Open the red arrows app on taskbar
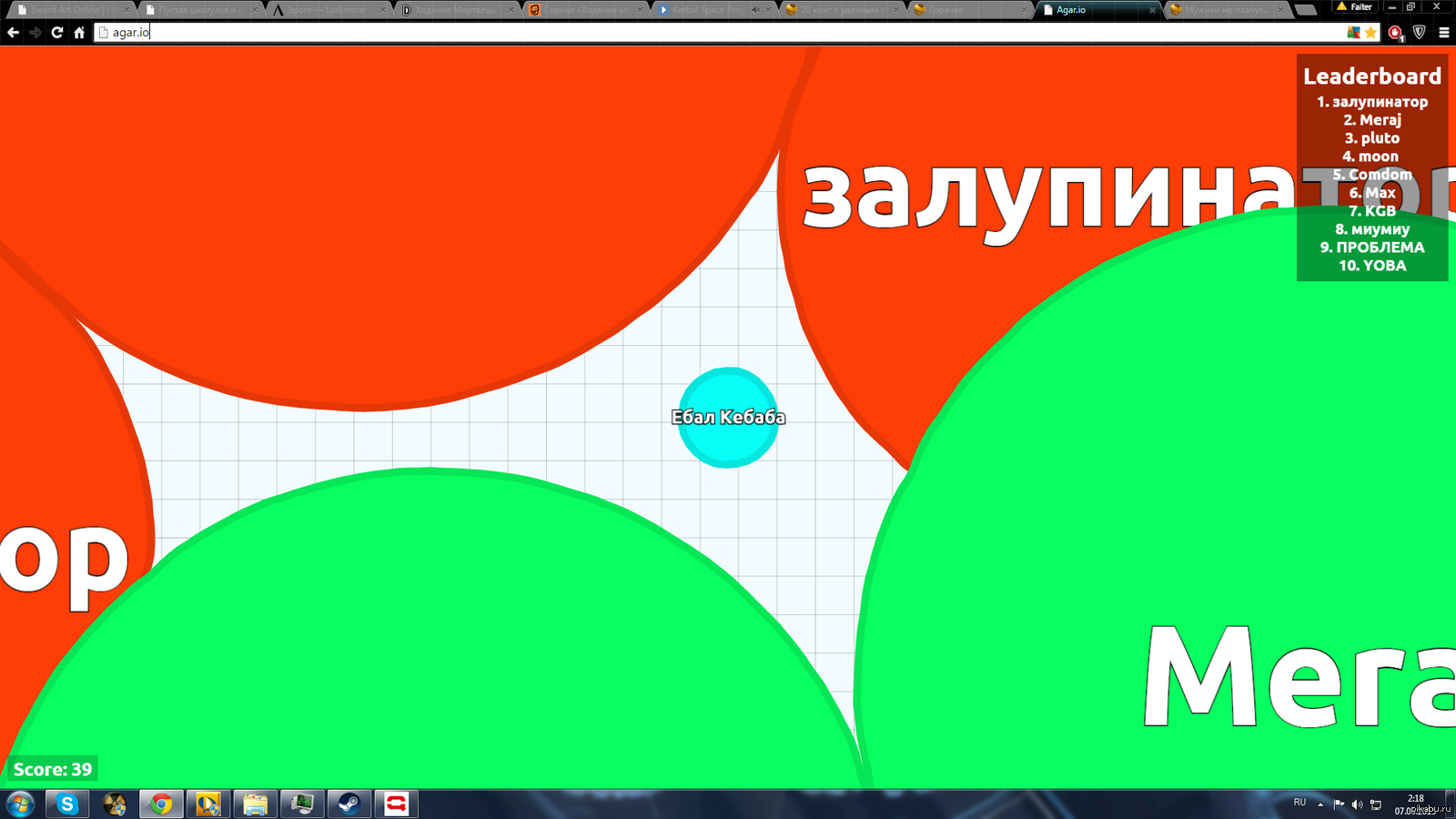Screen dimensions: 1456x819 click(x=396, y=804)
